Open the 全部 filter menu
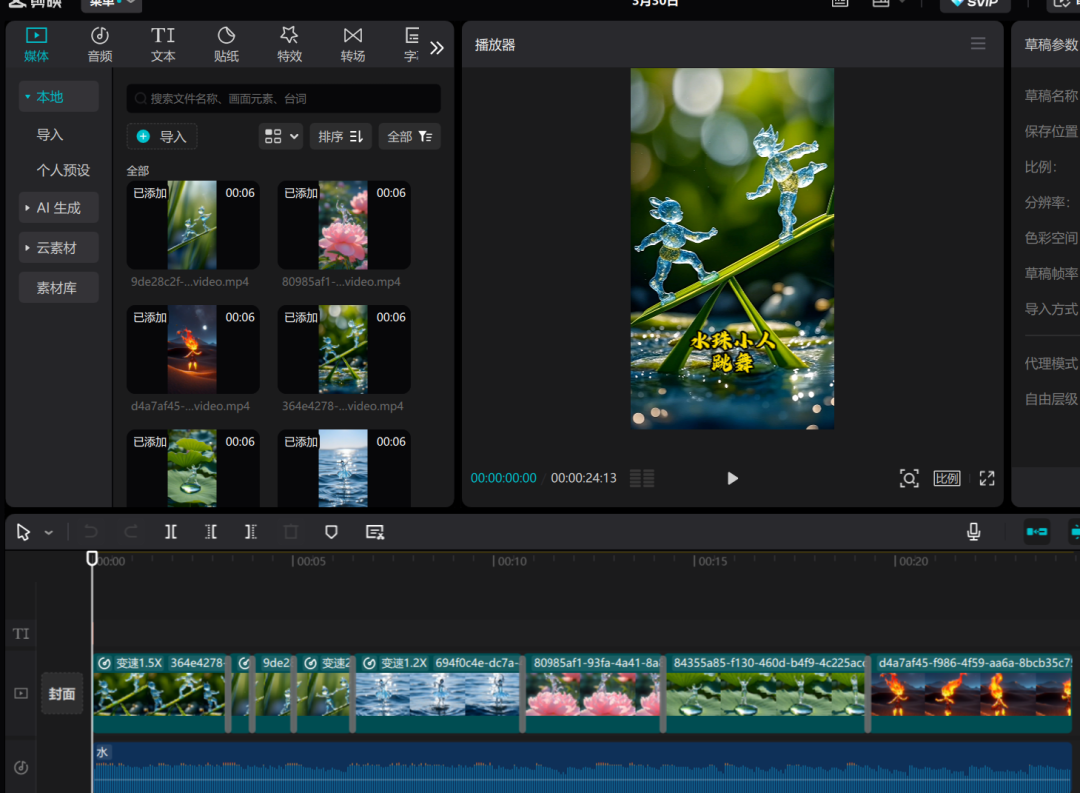 (x=410, y=136)
